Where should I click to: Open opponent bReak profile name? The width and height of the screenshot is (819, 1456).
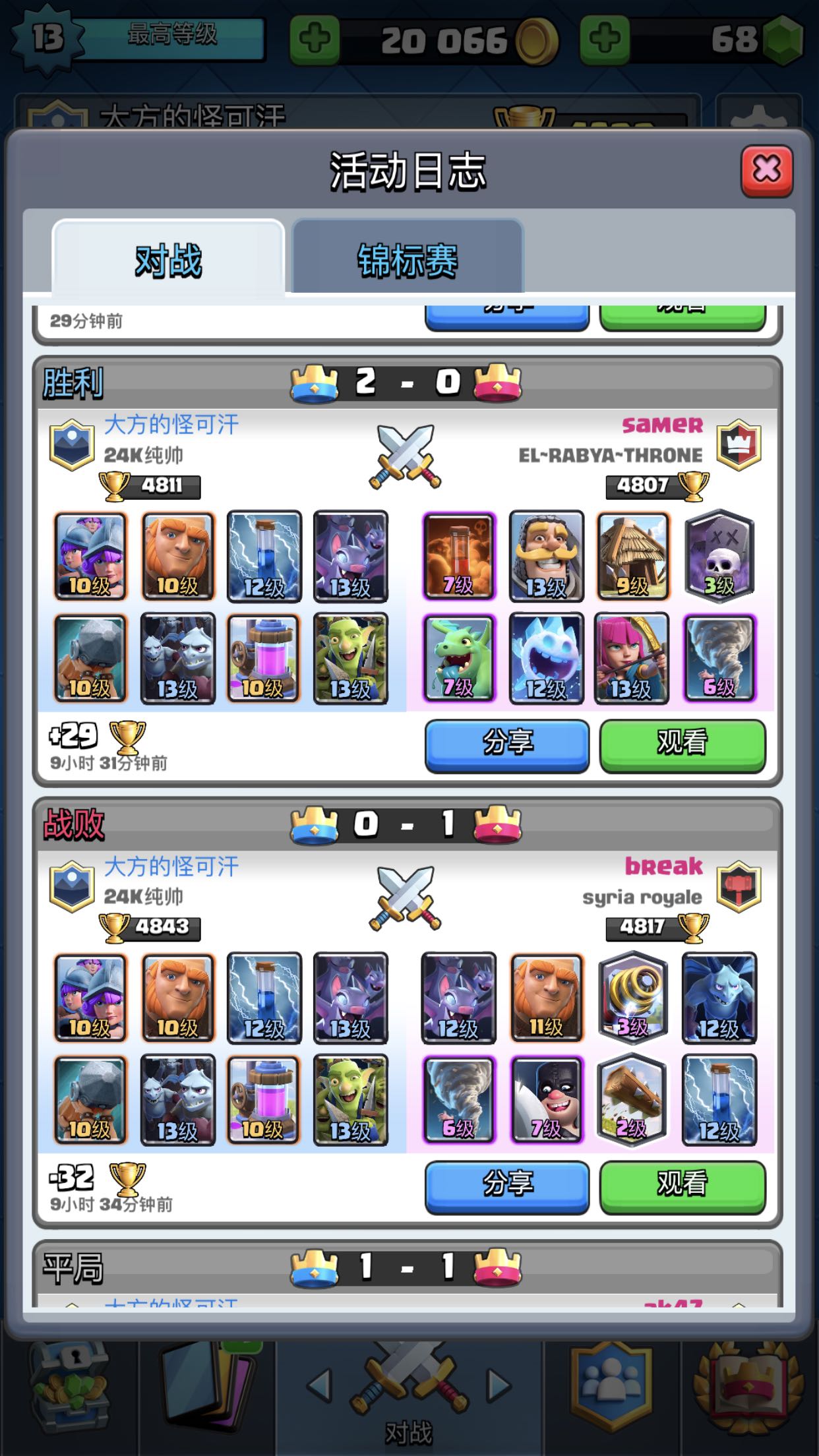click(664, 866)
